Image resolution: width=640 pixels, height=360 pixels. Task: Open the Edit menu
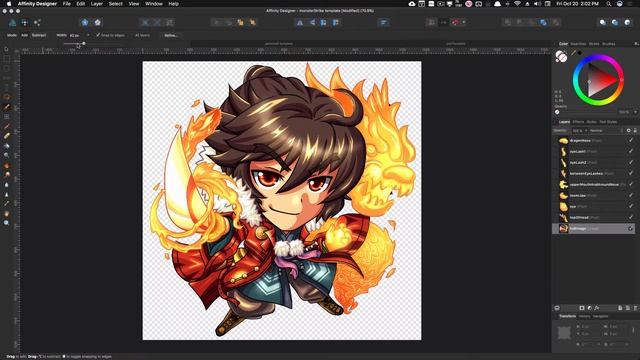[x=81, y=4]
